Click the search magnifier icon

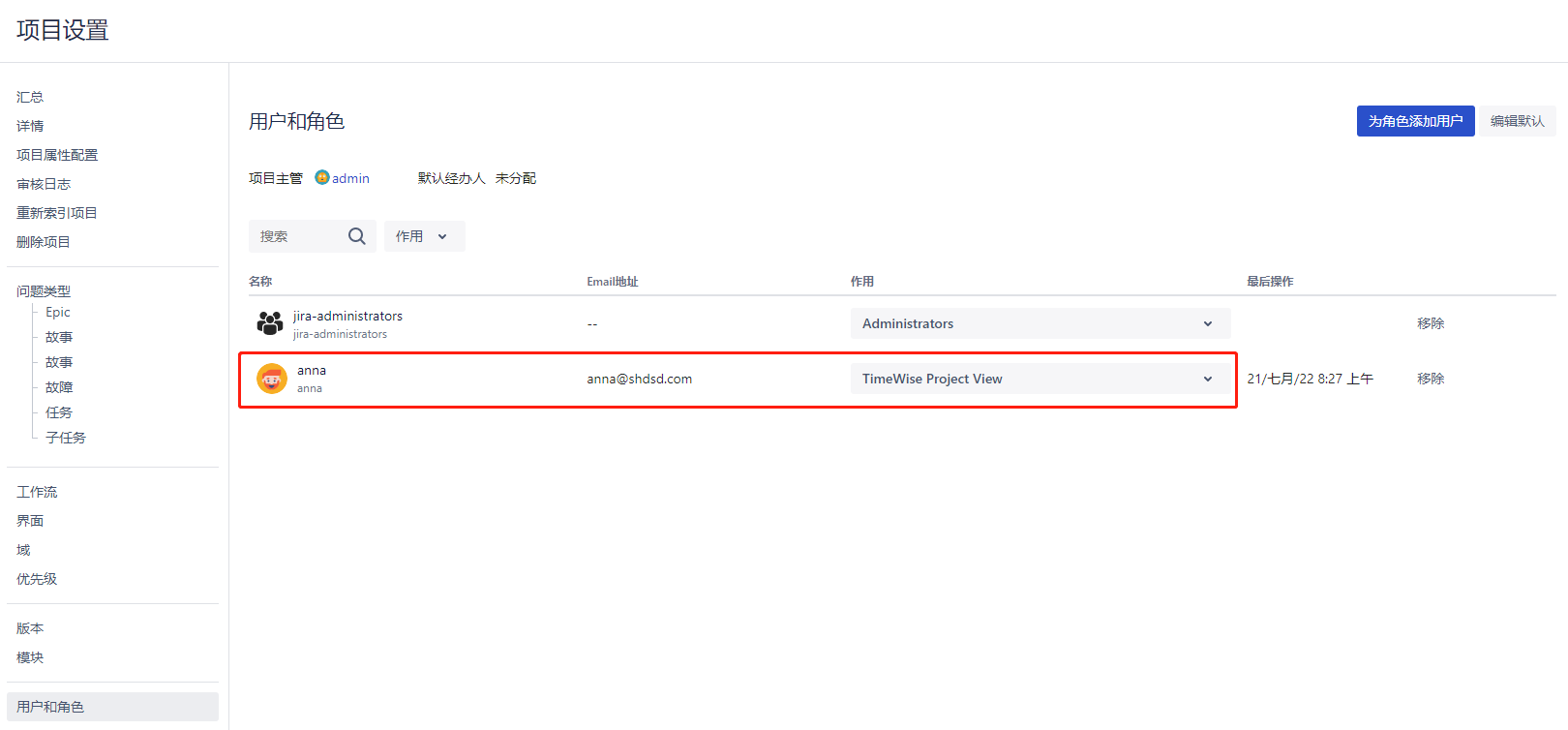(356, 236)
